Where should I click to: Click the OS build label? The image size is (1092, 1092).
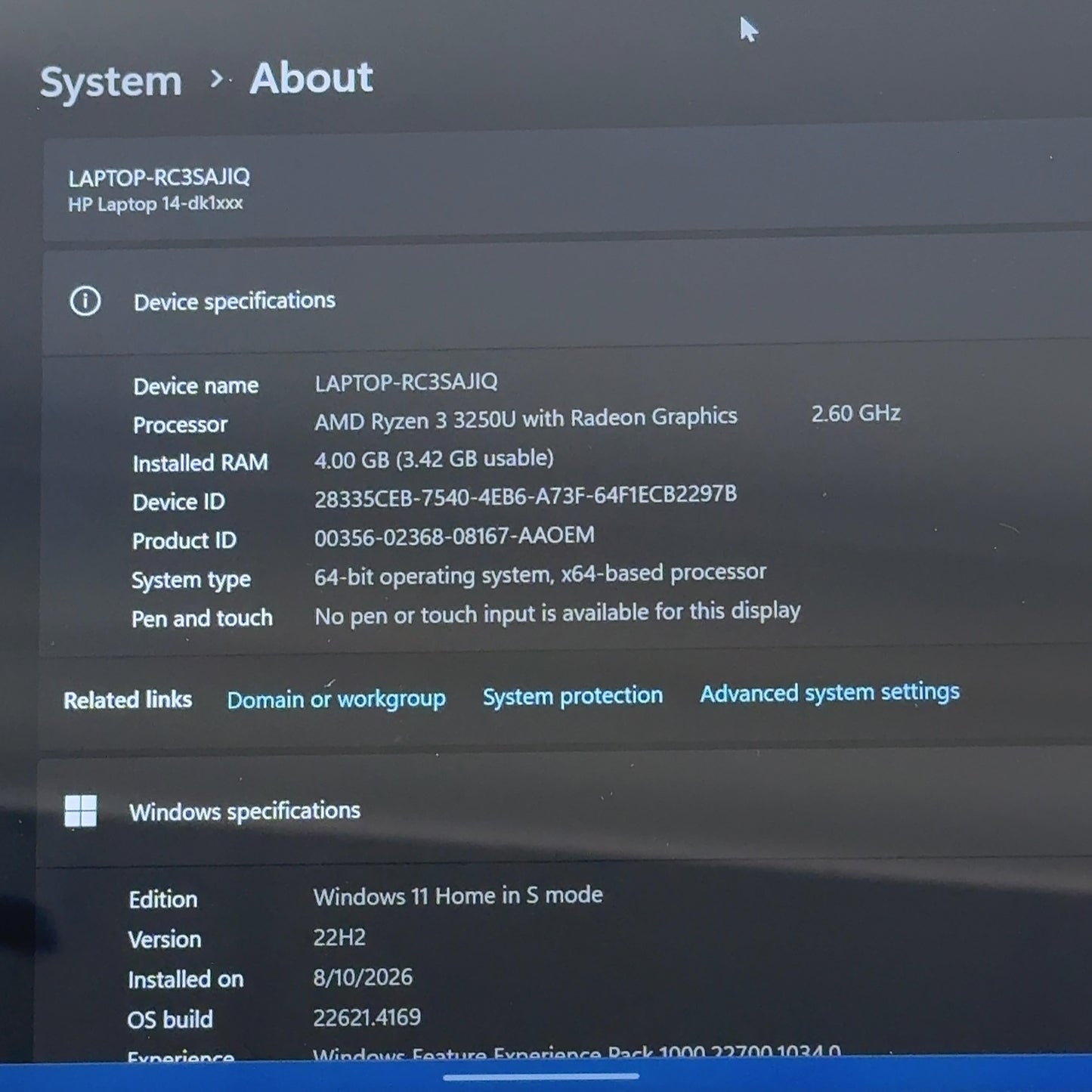[170, 1019]
